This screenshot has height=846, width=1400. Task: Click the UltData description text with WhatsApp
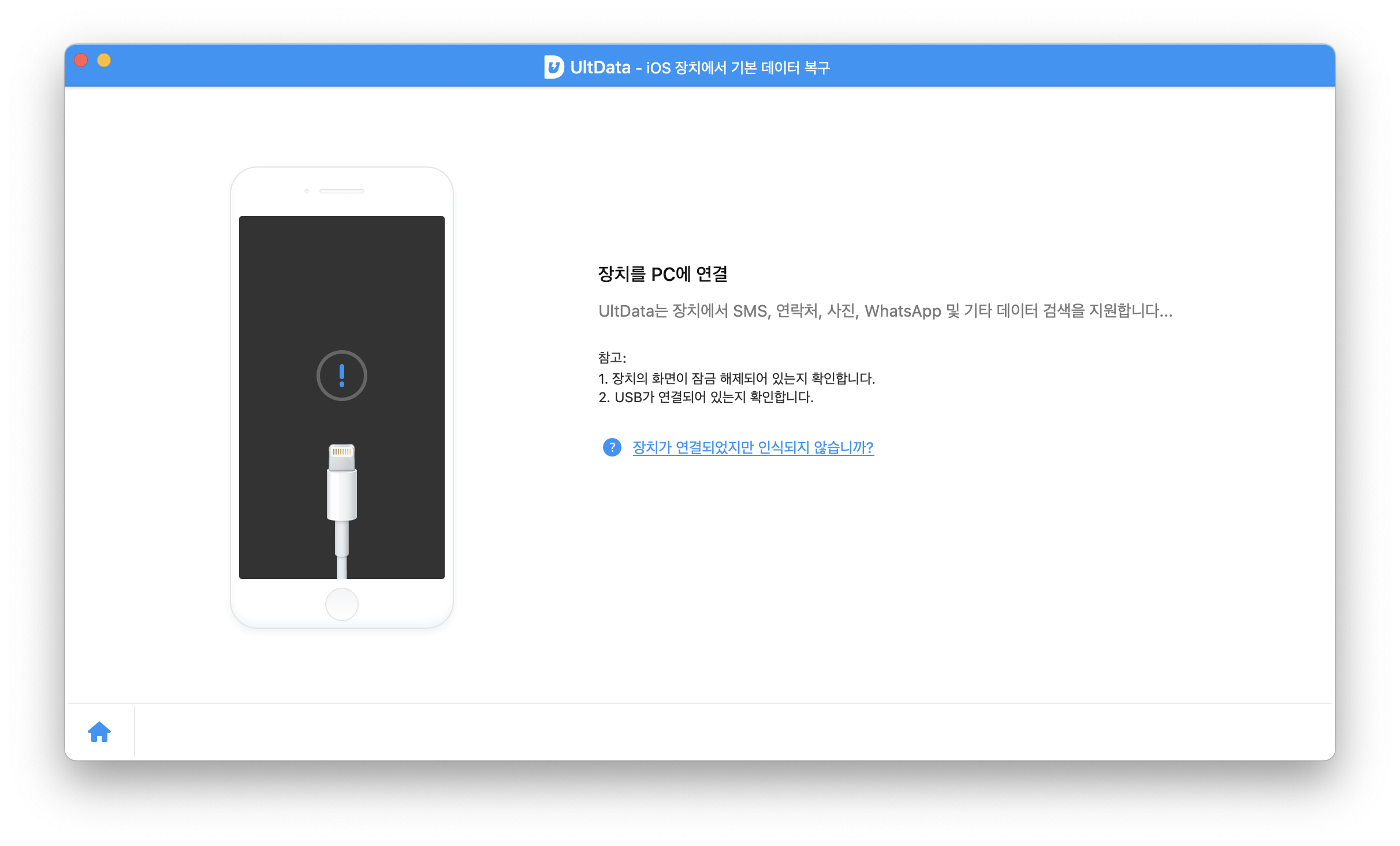click(885, 311)
